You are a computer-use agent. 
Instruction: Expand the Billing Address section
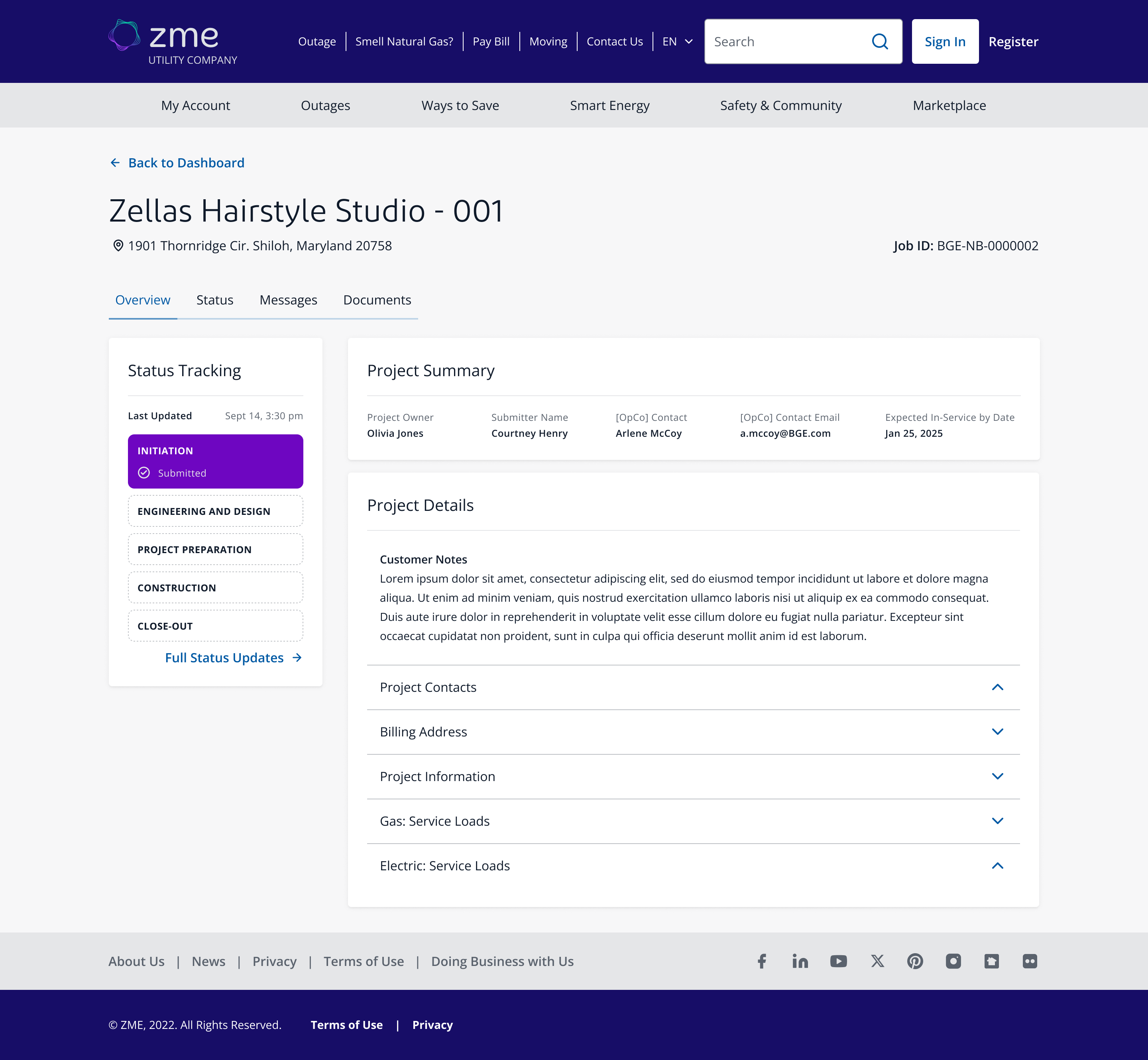point(997,732)
